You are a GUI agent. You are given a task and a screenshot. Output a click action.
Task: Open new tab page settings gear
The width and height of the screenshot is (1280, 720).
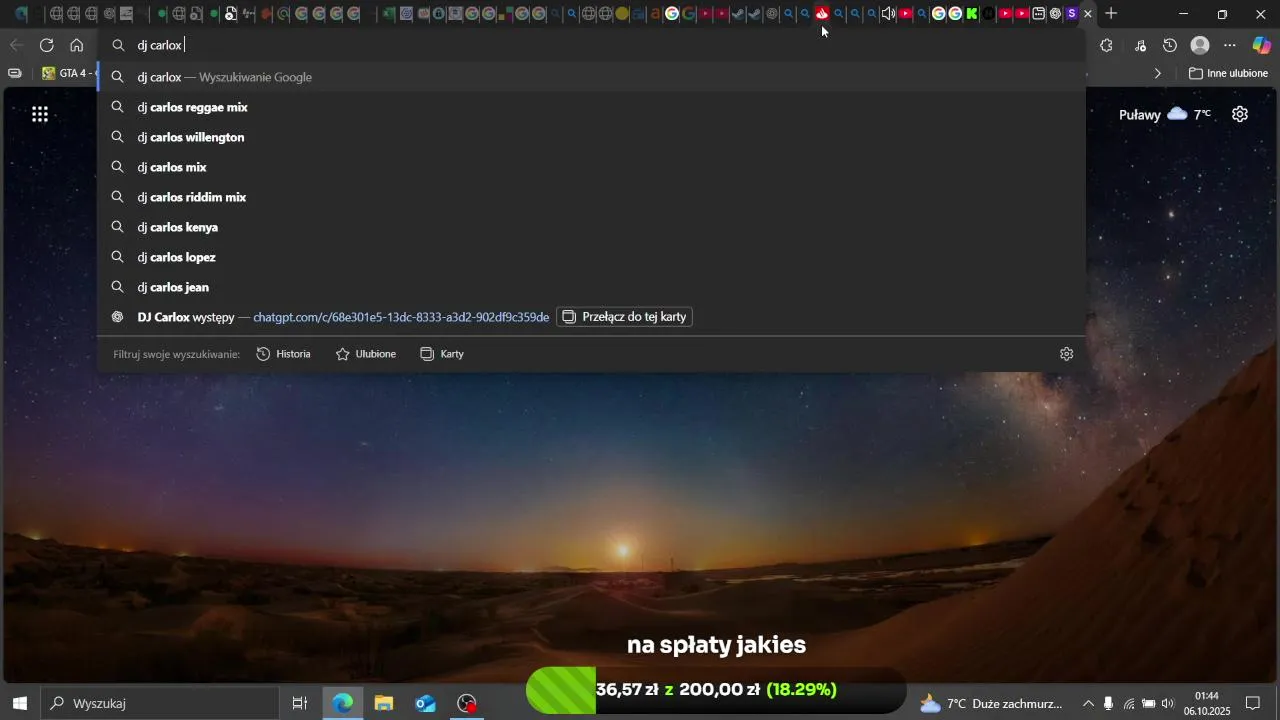(x=1240, y=114)
